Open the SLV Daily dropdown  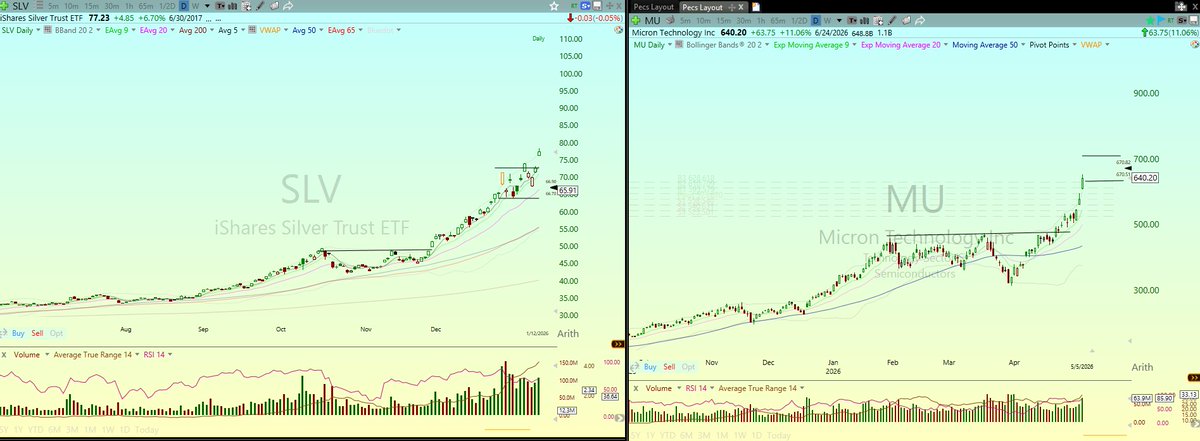pos(36,30)
